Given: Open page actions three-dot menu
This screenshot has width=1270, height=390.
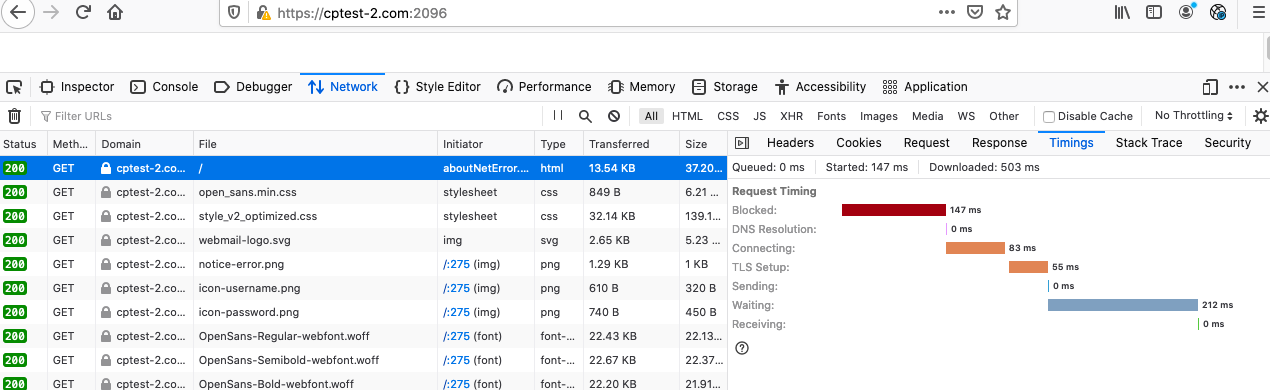Looking at the screenshot, I should click(x=947, y=13).
